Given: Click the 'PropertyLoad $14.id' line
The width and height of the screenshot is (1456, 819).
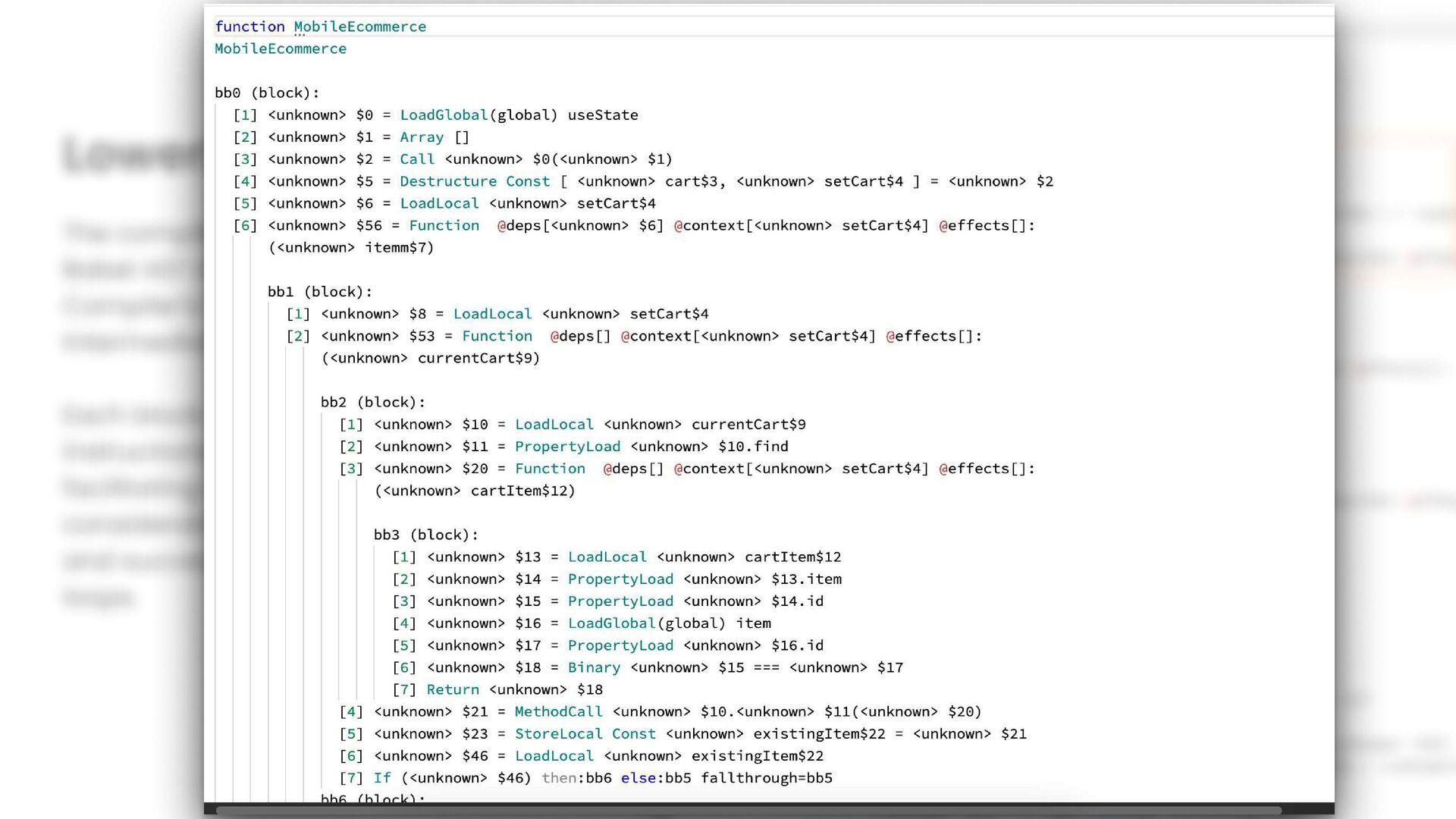Looking at the screenshot, I should [607, 601].
